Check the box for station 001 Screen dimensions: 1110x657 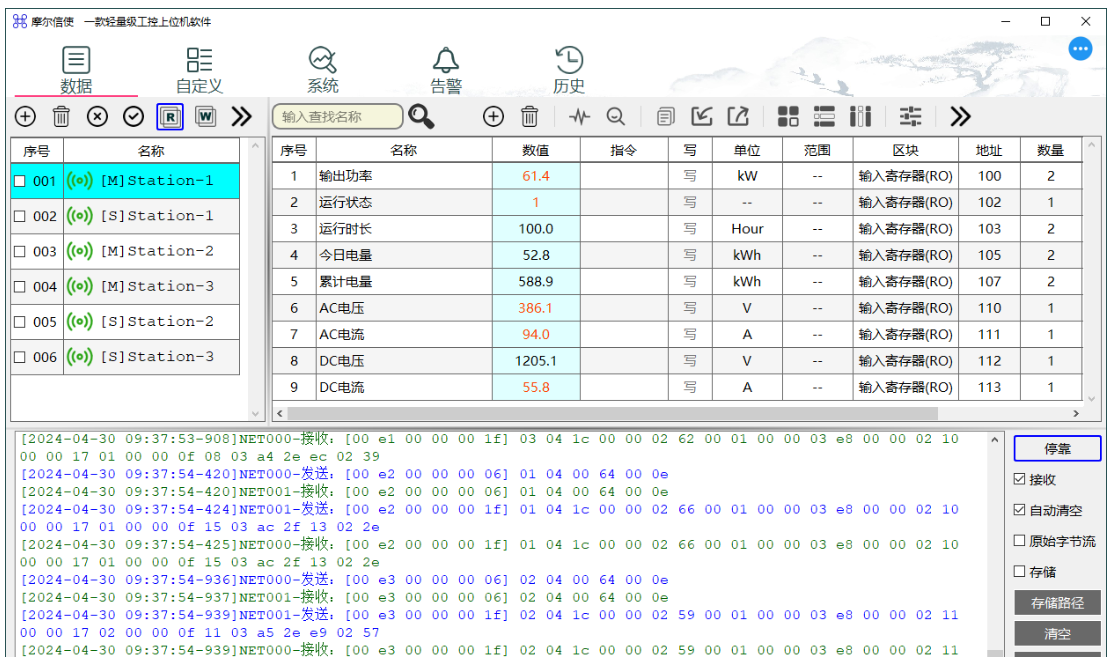pyautogui.click(x=20, y=181)
